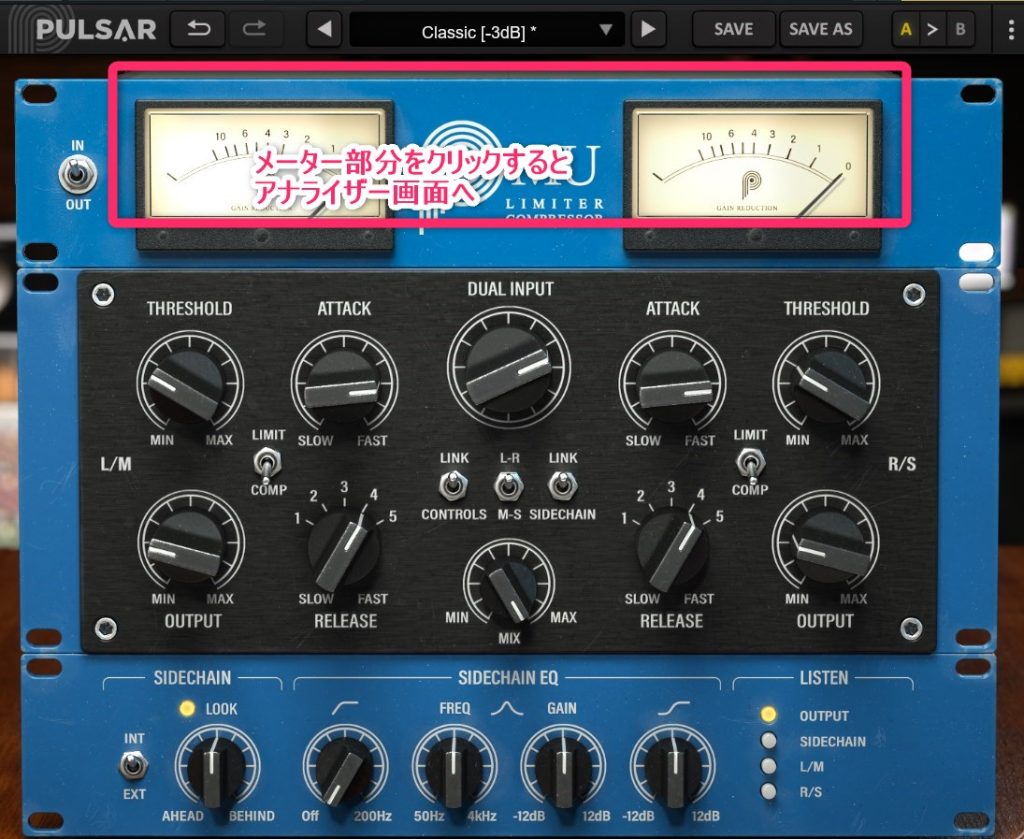Viewport: 1024px width, 839px height.
Task: Toggle the IN/OUT bypass switch
Action: point(77,176)
